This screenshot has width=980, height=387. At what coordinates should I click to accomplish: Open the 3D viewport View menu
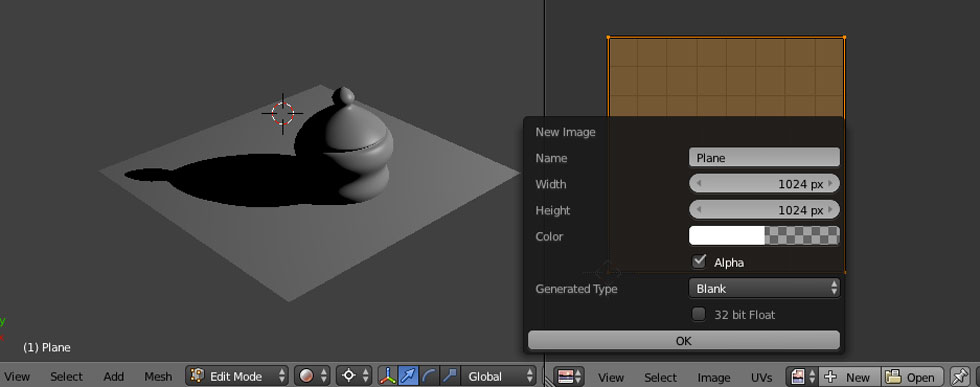(x=17, y=376)
